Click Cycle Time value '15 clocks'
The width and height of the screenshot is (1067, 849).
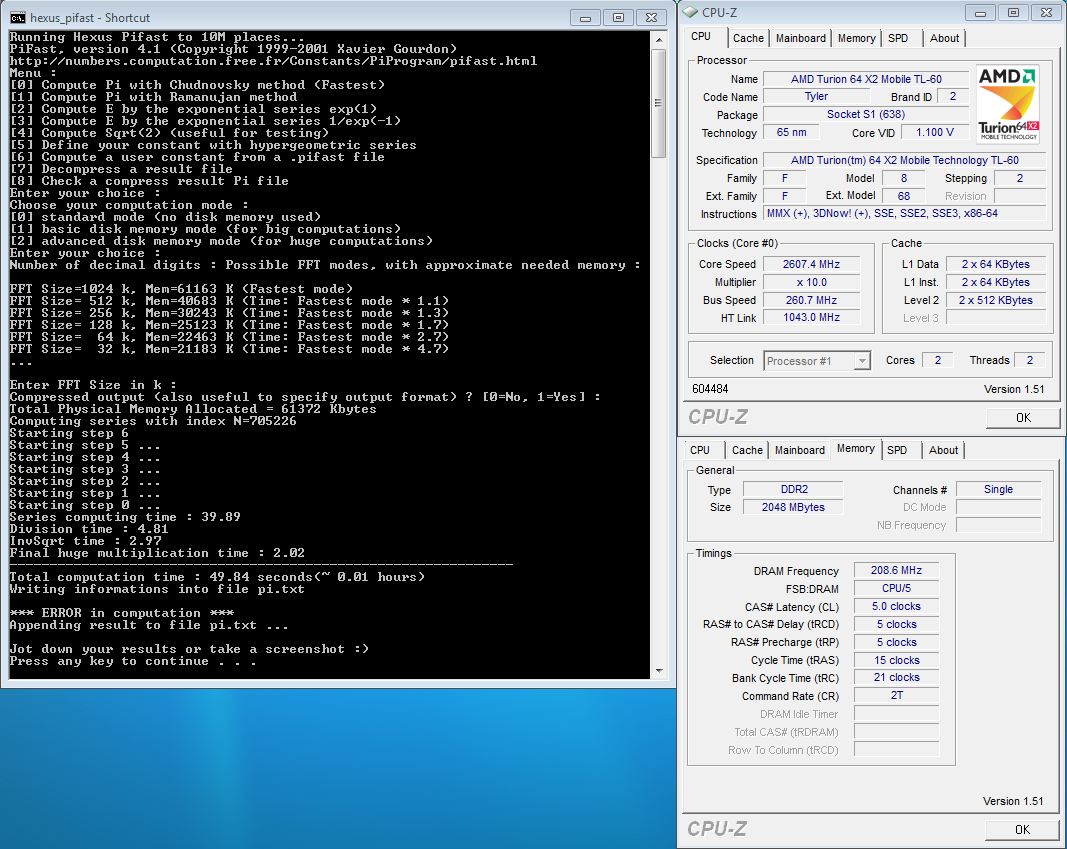896,660
